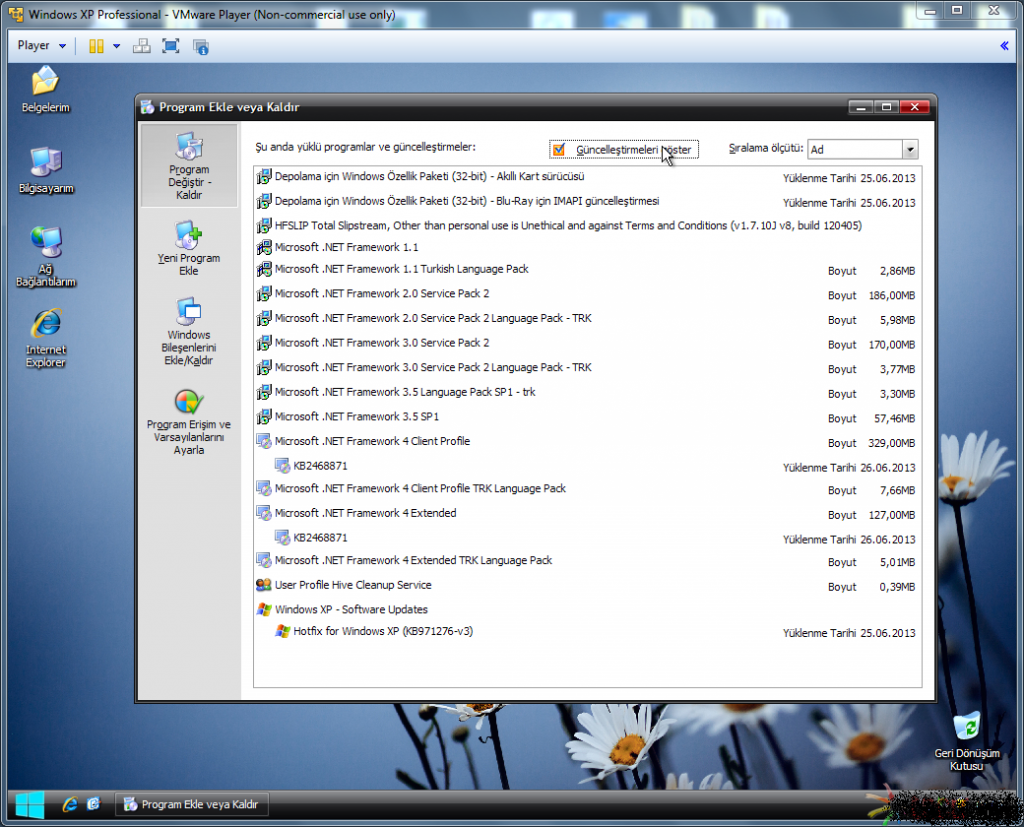Click VMware send Ctrl+Alt+Del icon
This screenshot has height=827, width=1024.
pyautogui.click(x=142, y=46)
